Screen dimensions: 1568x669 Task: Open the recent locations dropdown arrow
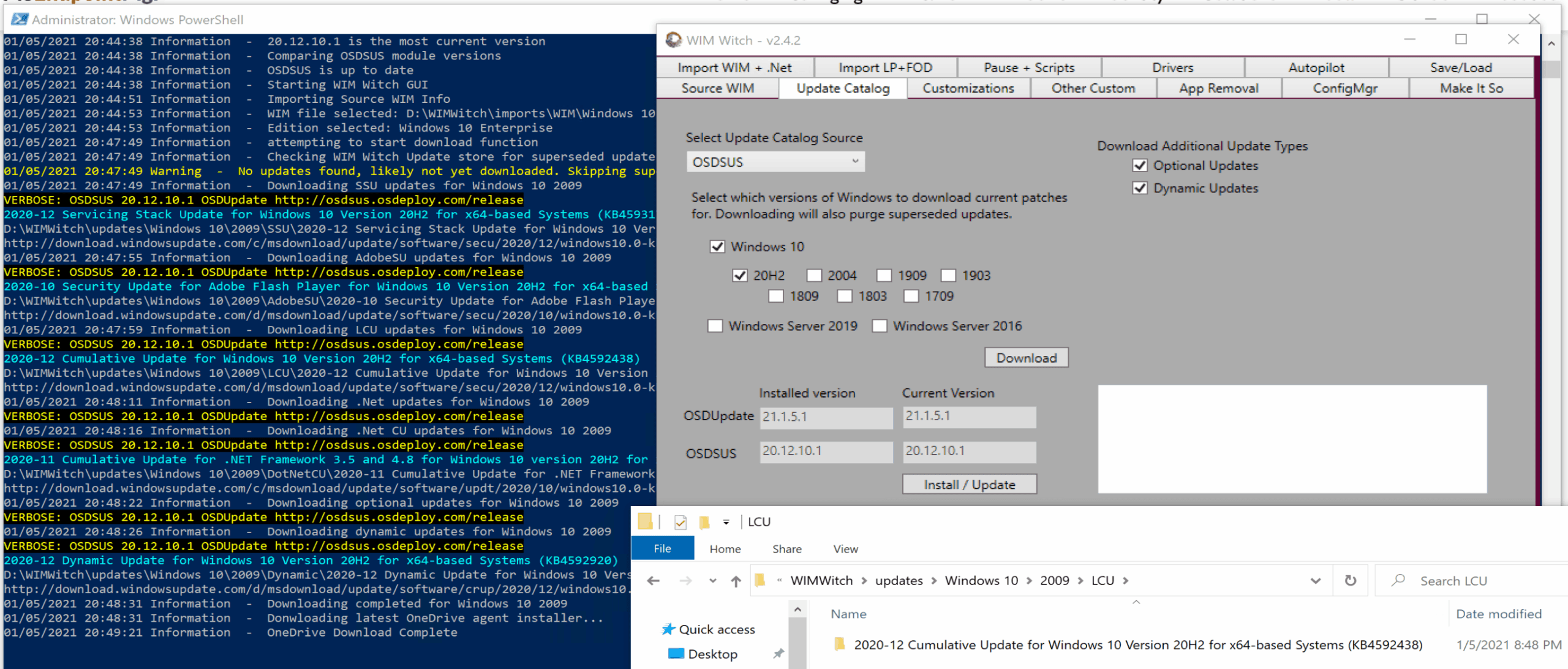pyautogui.click(x=712, y=580)
